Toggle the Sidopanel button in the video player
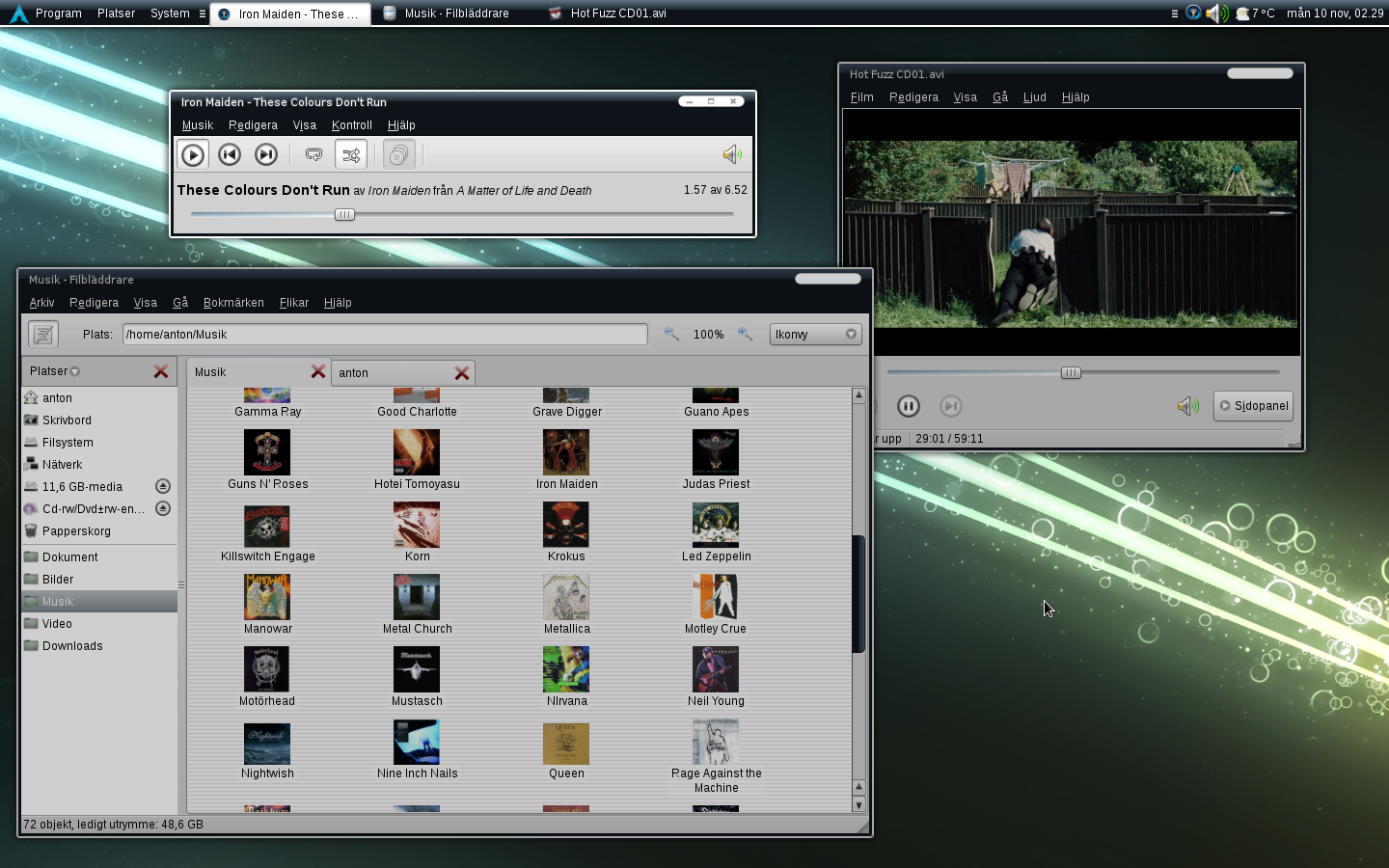This screenshot has height=868, width=1389. coord(1253,406)
